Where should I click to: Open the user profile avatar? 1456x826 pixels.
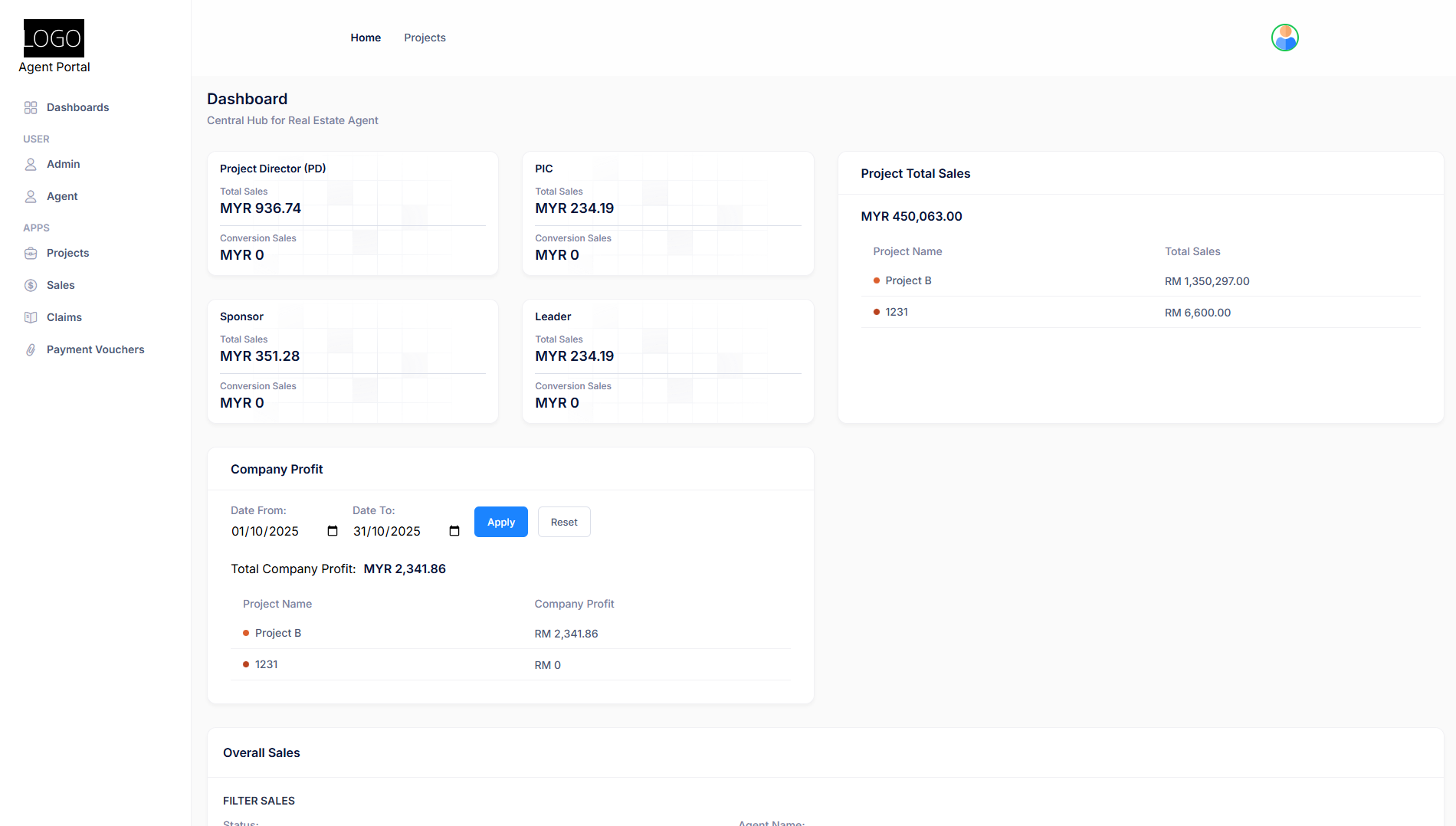click(1284, 38)
